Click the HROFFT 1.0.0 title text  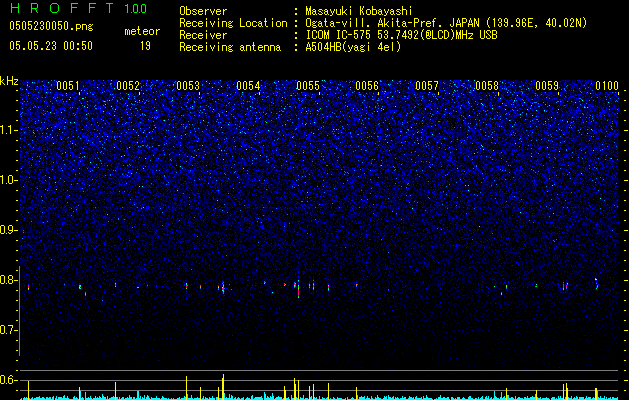tap(78, 8)
